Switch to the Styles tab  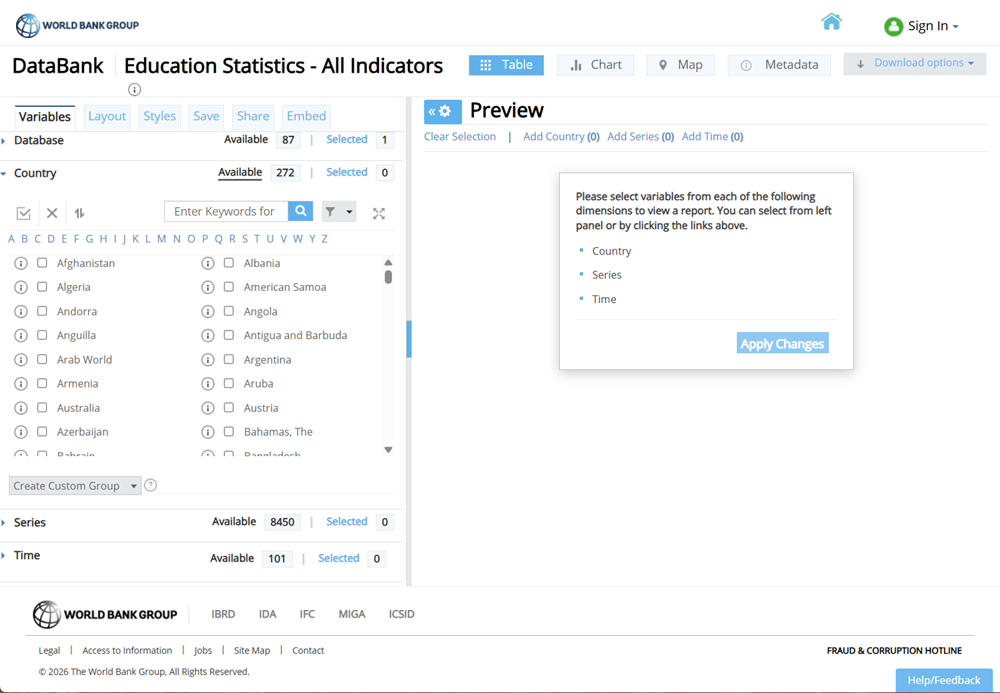click(159, 116)
